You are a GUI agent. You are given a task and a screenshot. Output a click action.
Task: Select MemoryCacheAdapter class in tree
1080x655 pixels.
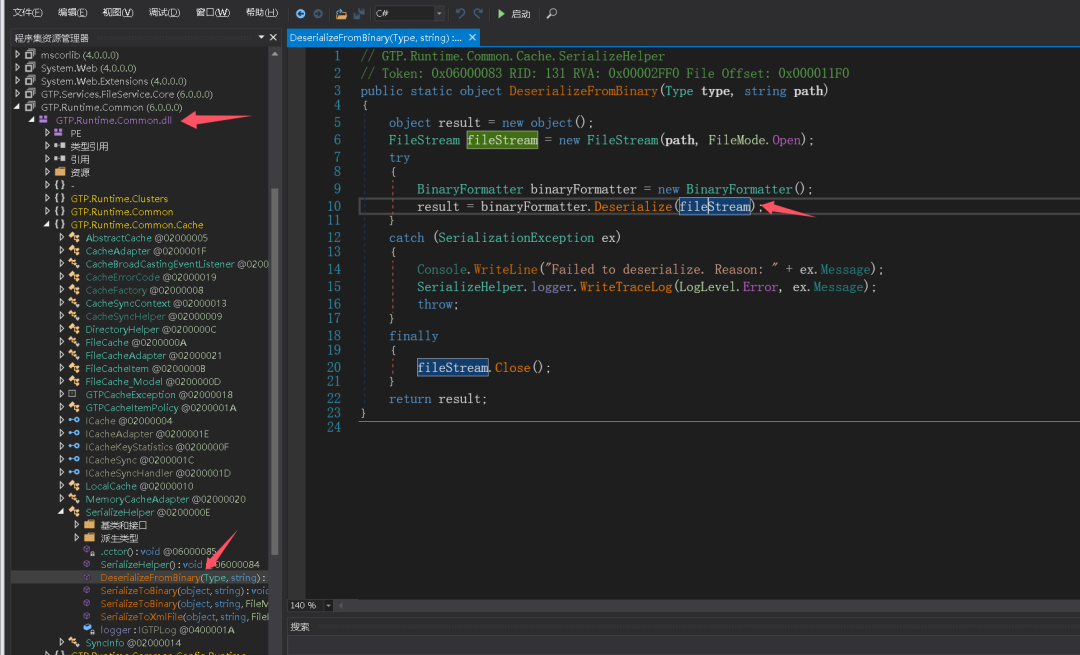tap(165, 499)
